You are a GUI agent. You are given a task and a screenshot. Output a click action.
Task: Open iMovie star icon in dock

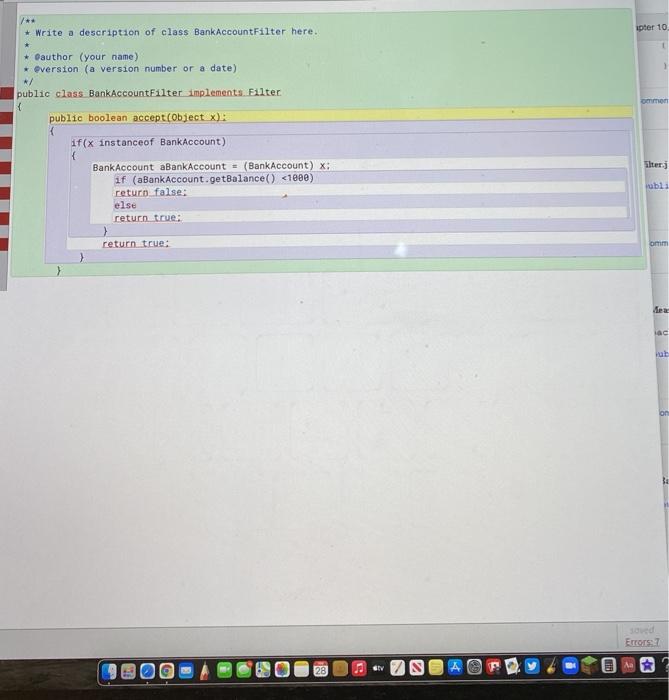pyautogui.click(x=647, y=665)
